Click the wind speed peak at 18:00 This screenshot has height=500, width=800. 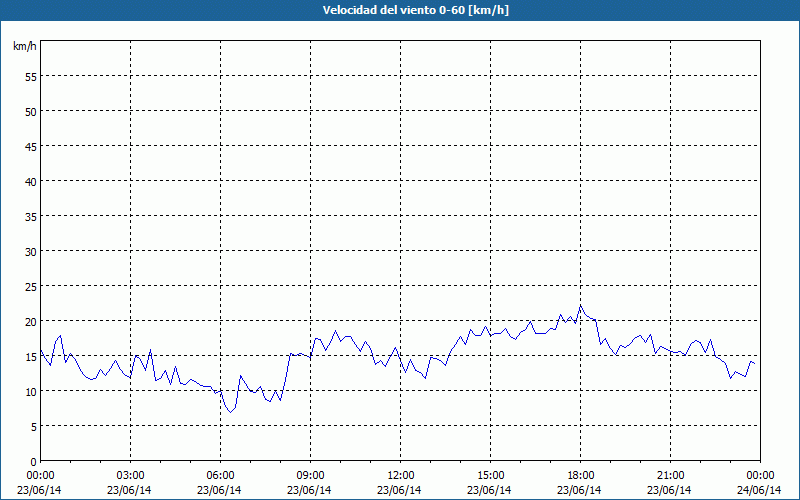581,306
